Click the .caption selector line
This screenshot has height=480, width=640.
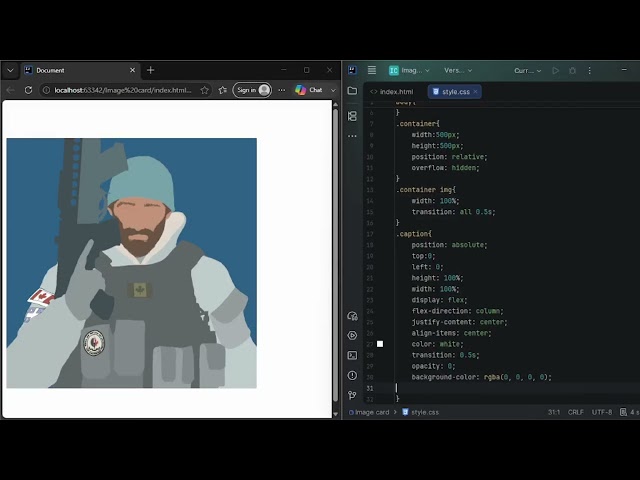pos(413,234)
